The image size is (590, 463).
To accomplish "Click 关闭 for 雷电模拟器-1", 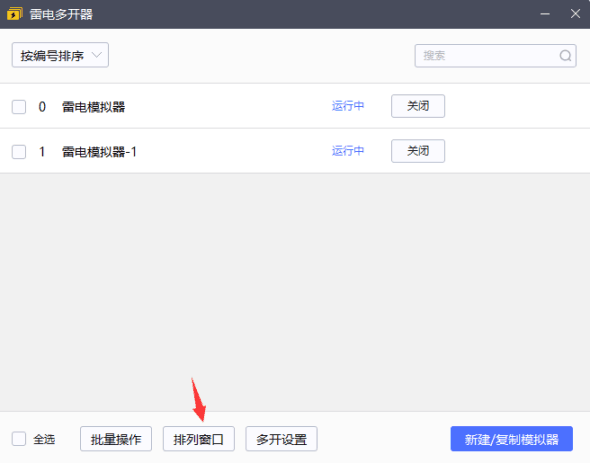I will point(418,151).
